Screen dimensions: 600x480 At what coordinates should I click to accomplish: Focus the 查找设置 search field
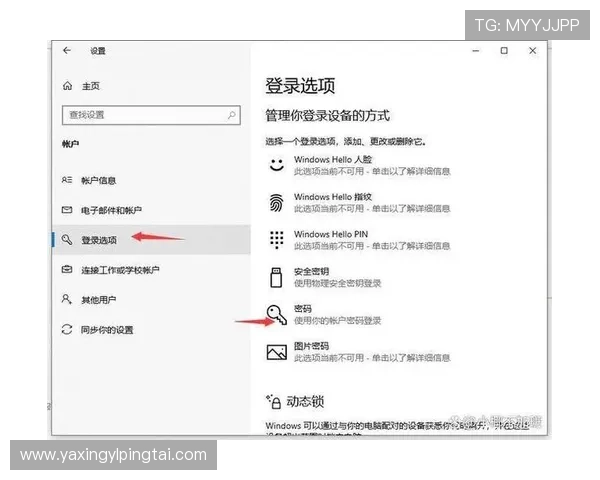point(151,115)
